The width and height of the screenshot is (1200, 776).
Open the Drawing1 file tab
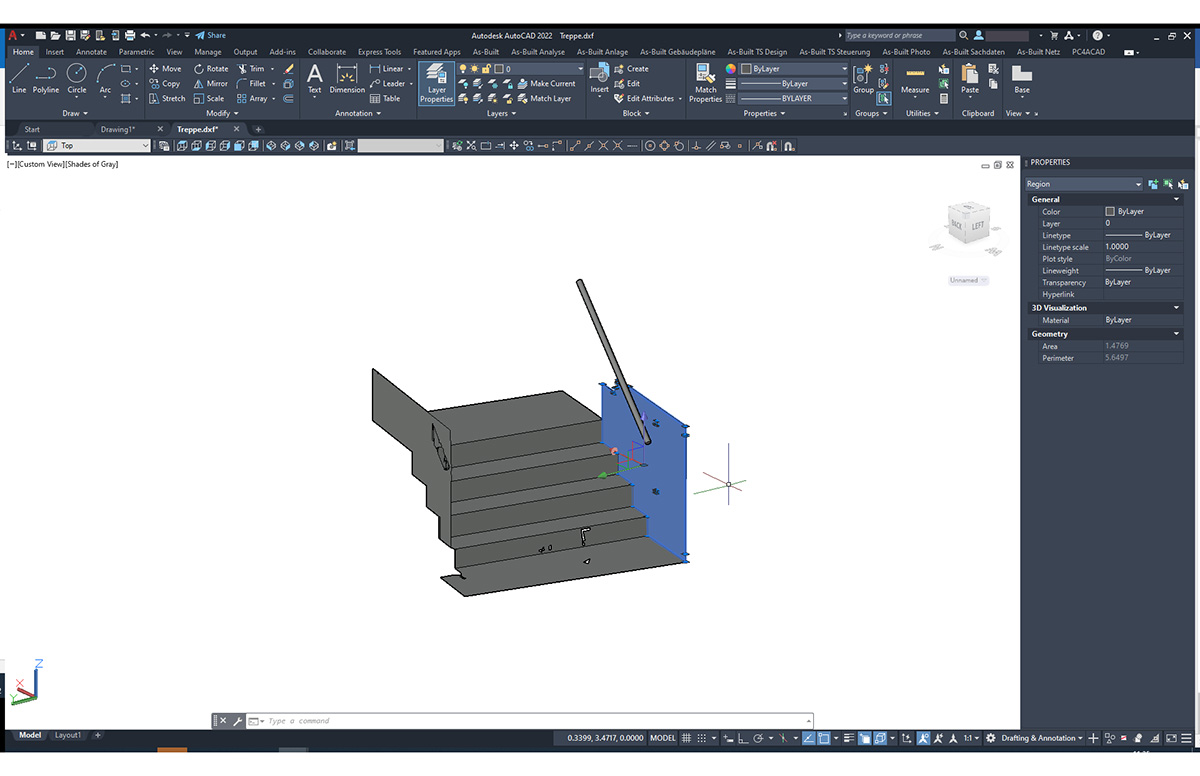tap(117, 128)
